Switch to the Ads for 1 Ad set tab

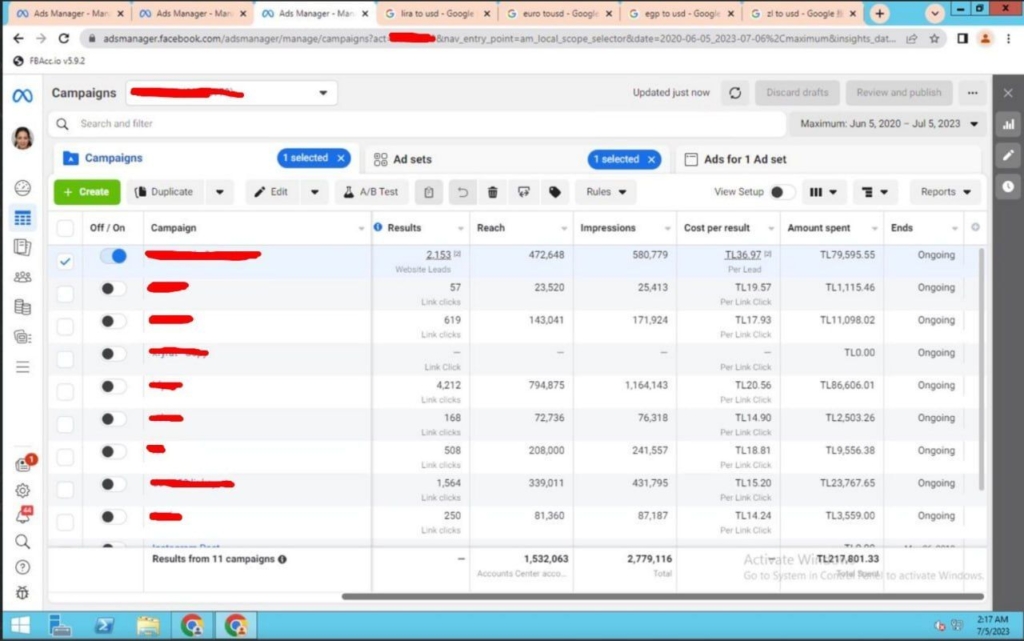(744, 159)
